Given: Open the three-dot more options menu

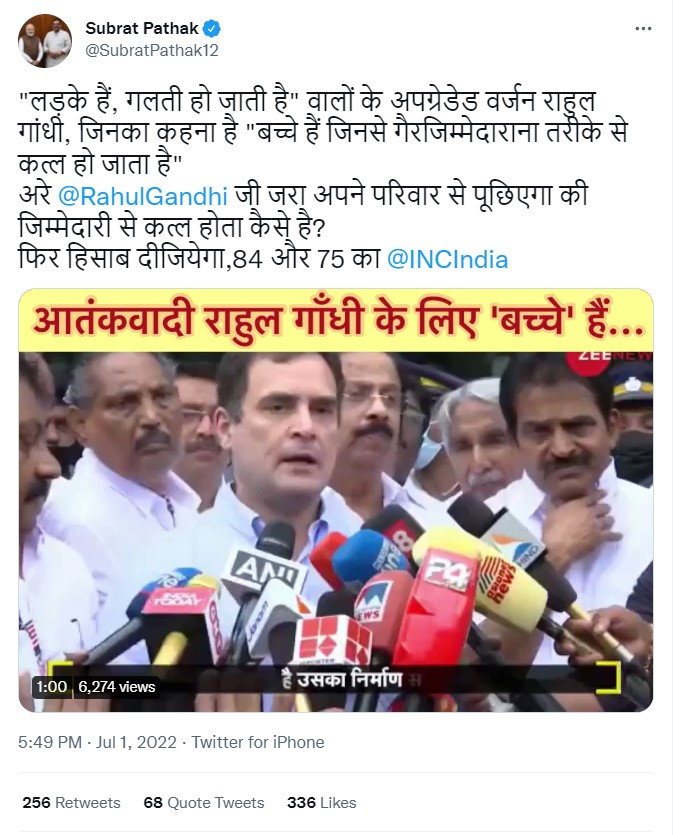Looking at the screenshot, I should pyautogui.click(x=643, y=29).
